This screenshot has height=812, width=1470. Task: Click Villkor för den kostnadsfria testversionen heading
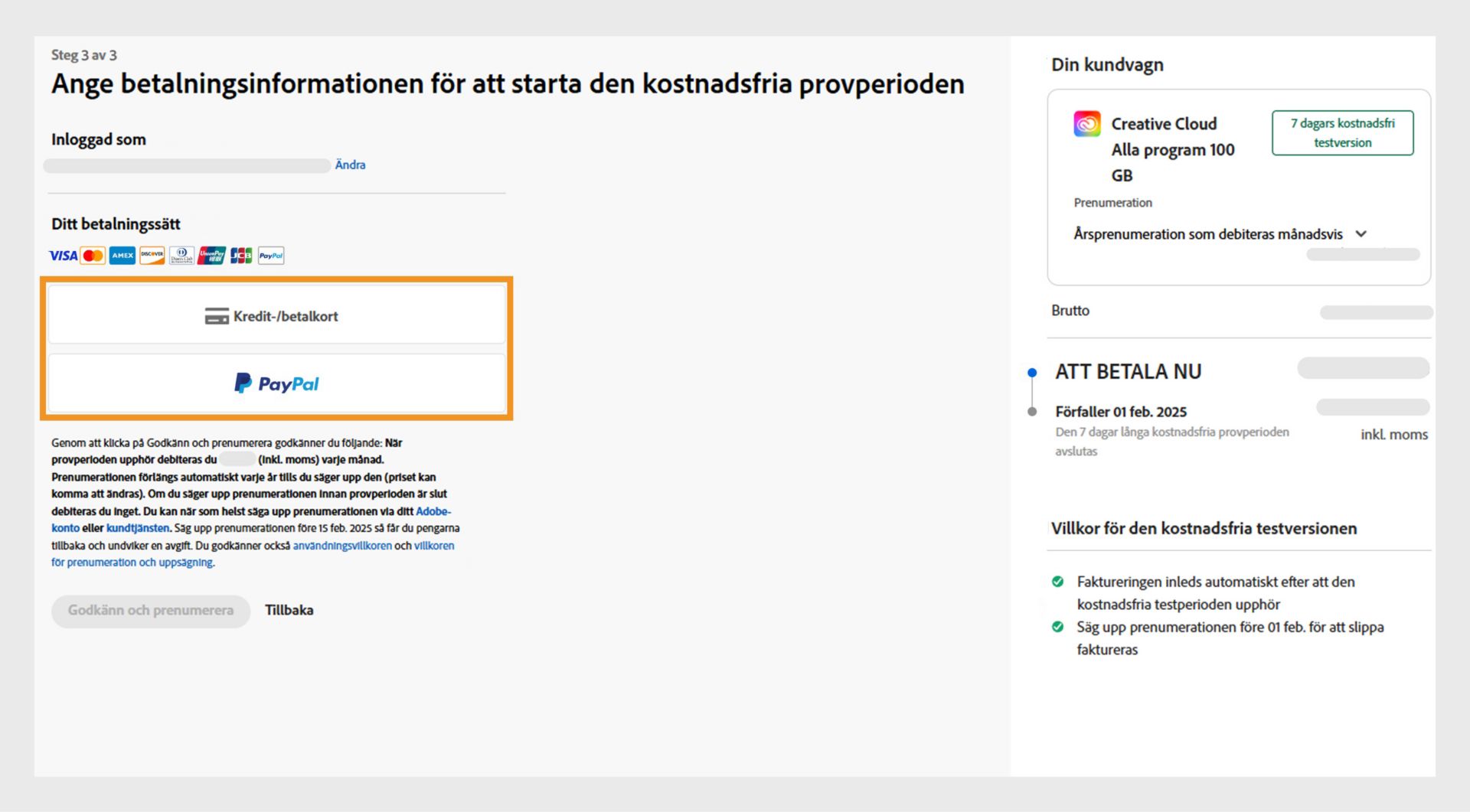pyautogui.click(x=1204, y=529)
